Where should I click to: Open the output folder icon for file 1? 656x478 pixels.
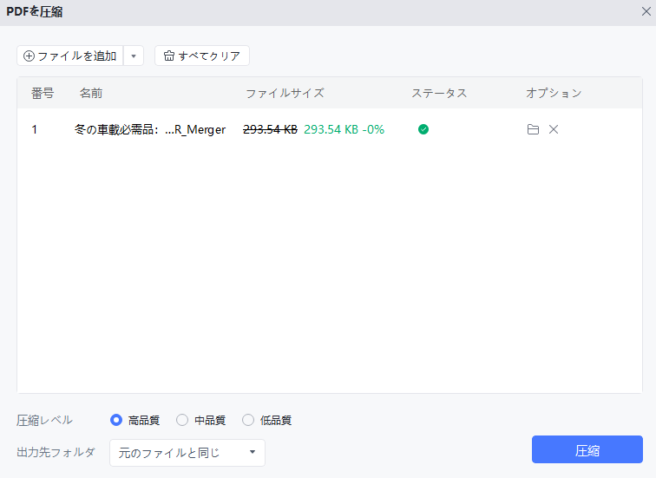tap(533, 130)
